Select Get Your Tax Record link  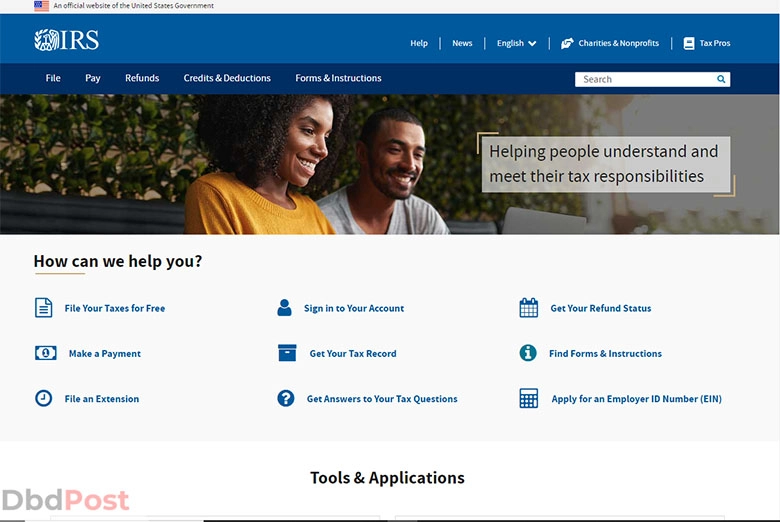pyautogui.click(x=353, y=353)
